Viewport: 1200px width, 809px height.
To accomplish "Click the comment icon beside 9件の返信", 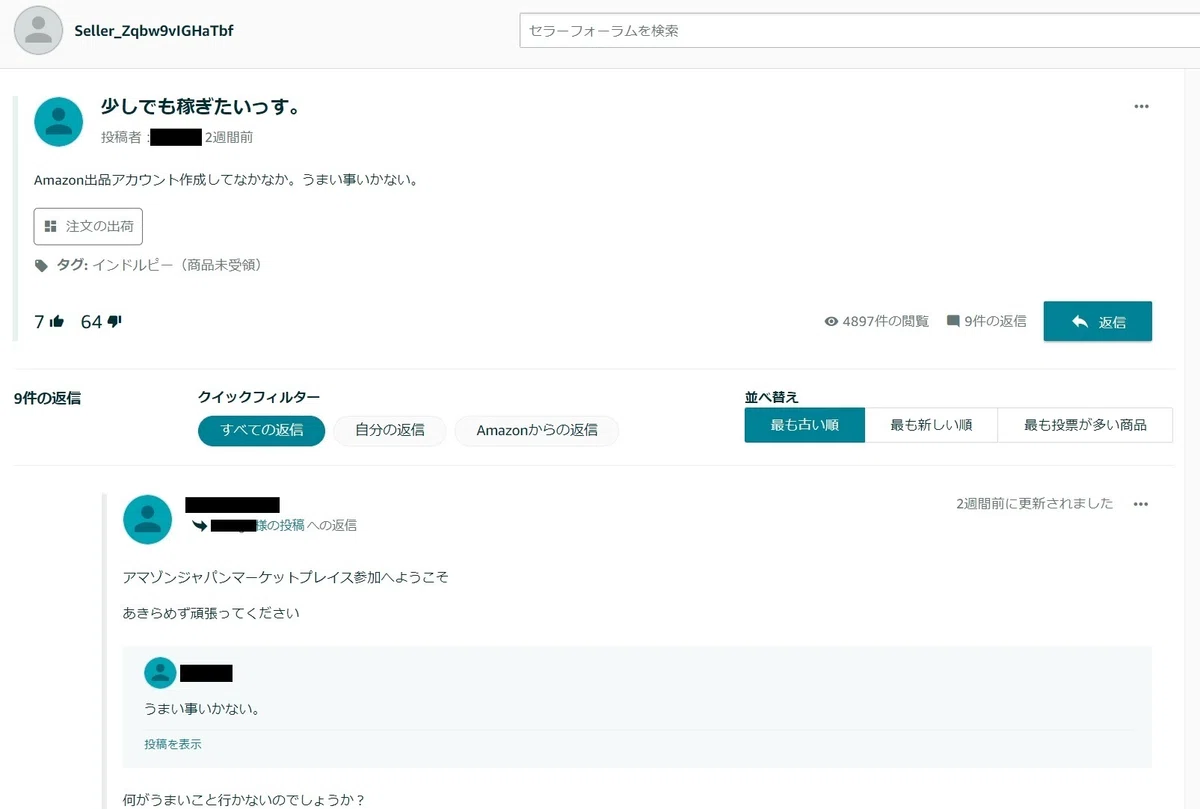I will [x=953, y=321].
